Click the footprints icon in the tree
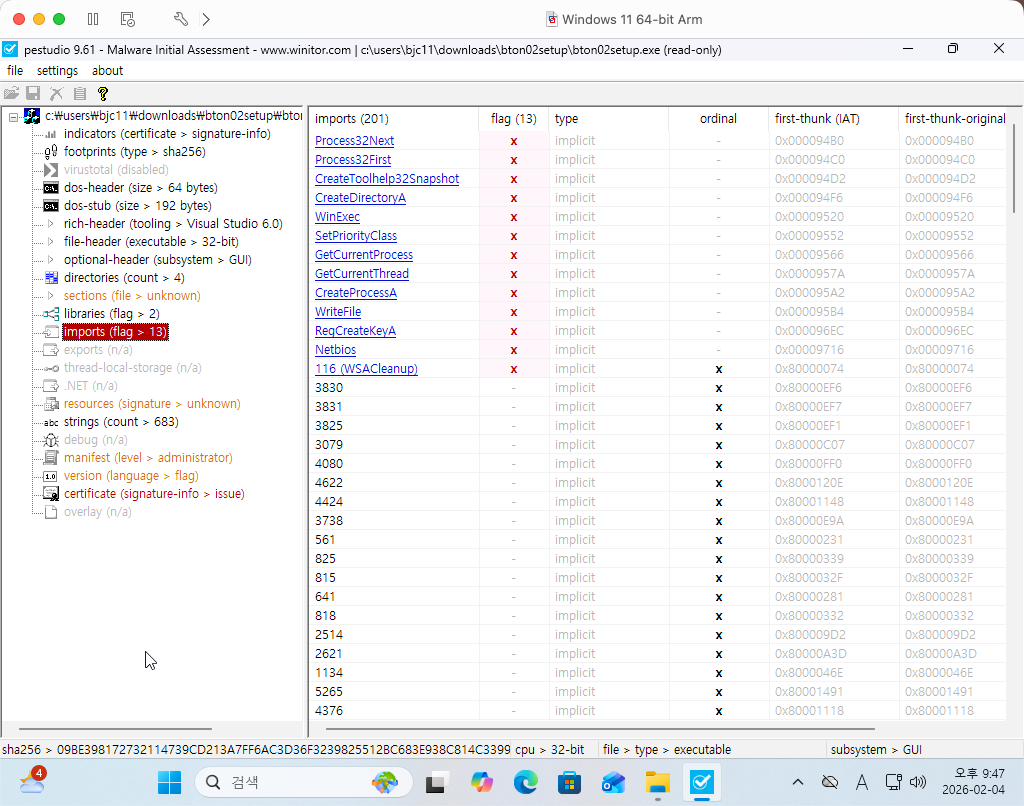This screenshot has height=806, width=1024. 51,152
